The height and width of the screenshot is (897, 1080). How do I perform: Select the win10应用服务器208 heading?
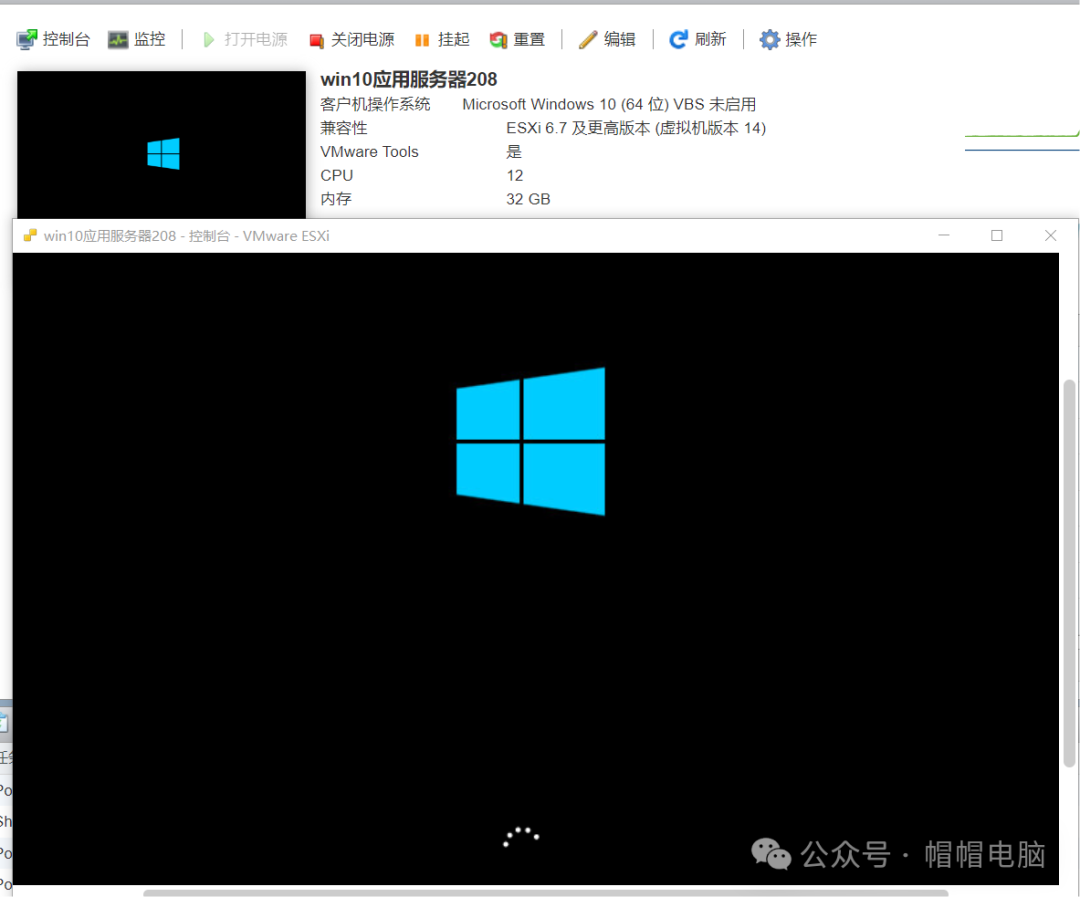[x=408, y=80]
